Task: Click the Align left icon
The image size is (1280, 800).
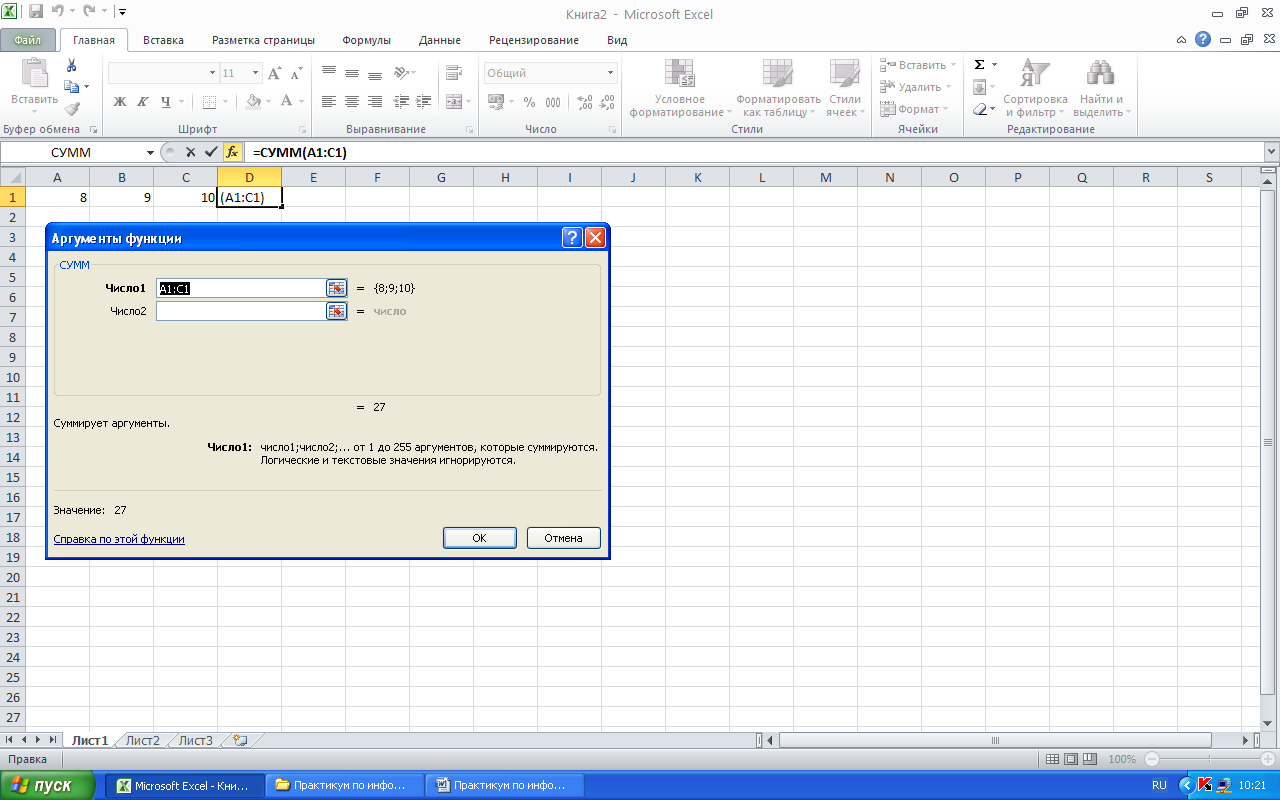Action: point(329,101)
